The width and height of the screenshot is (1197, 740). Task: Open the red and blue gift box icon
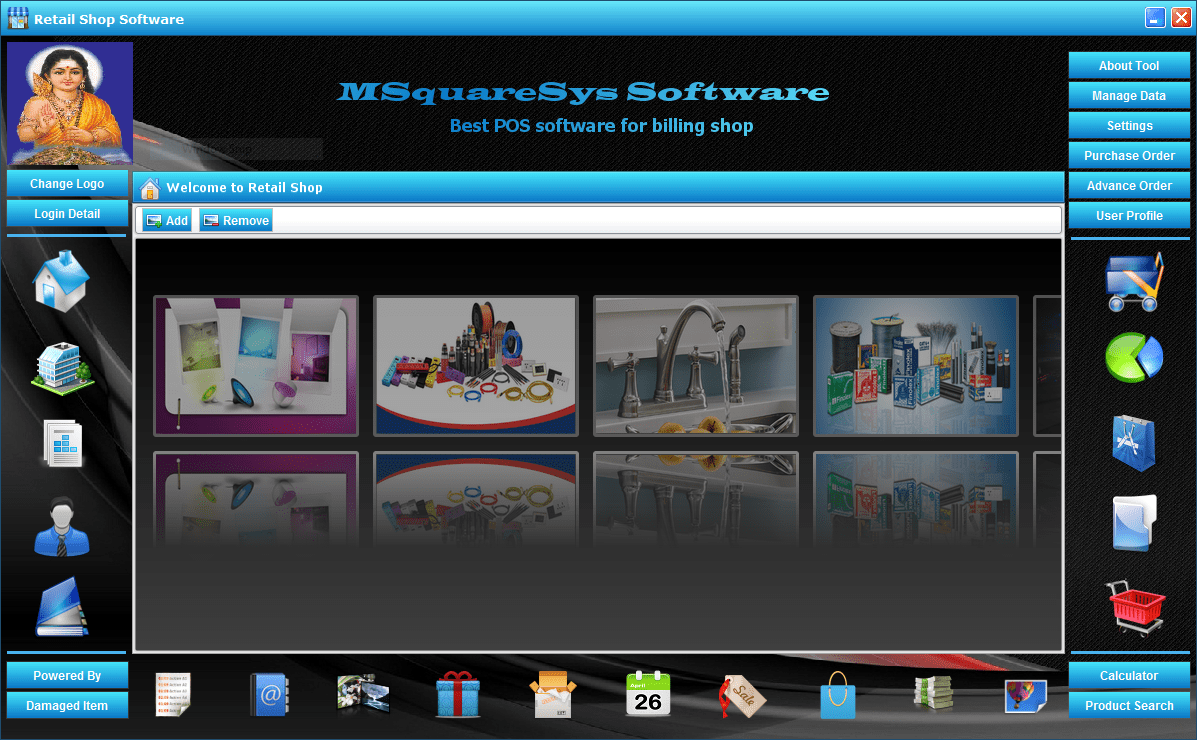[x=458, y=694]
